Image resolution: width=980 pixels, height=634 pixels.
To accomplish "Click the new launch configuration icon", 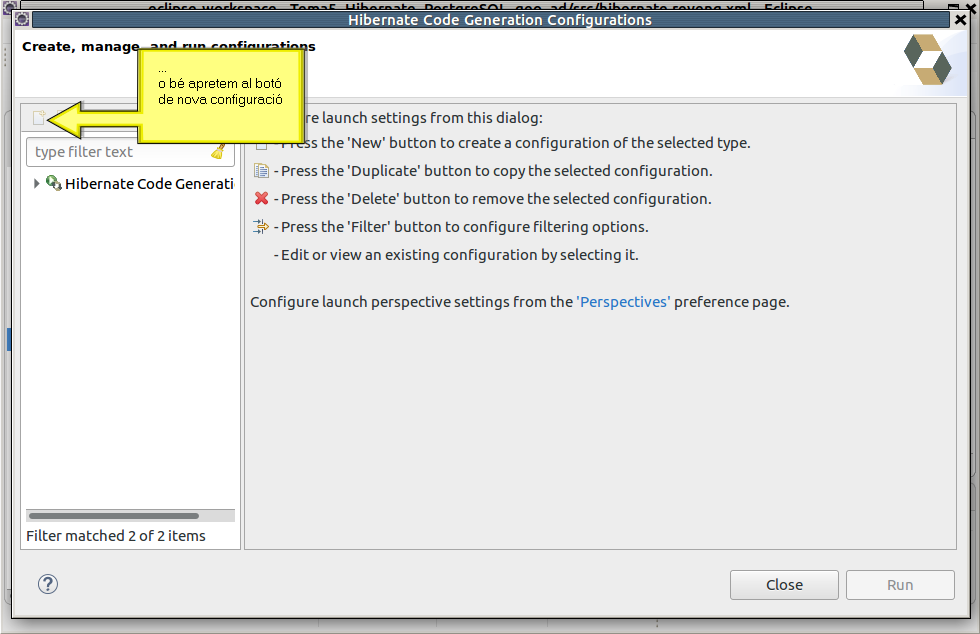I will pos(39,118).
